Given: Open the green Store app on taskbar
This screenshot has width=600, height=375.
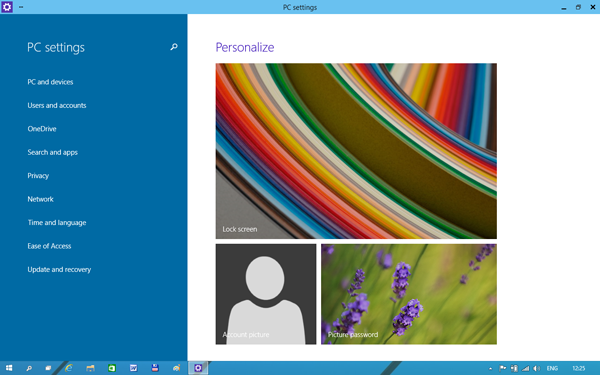Looking at the screenshot, I should tap(112, 368).
